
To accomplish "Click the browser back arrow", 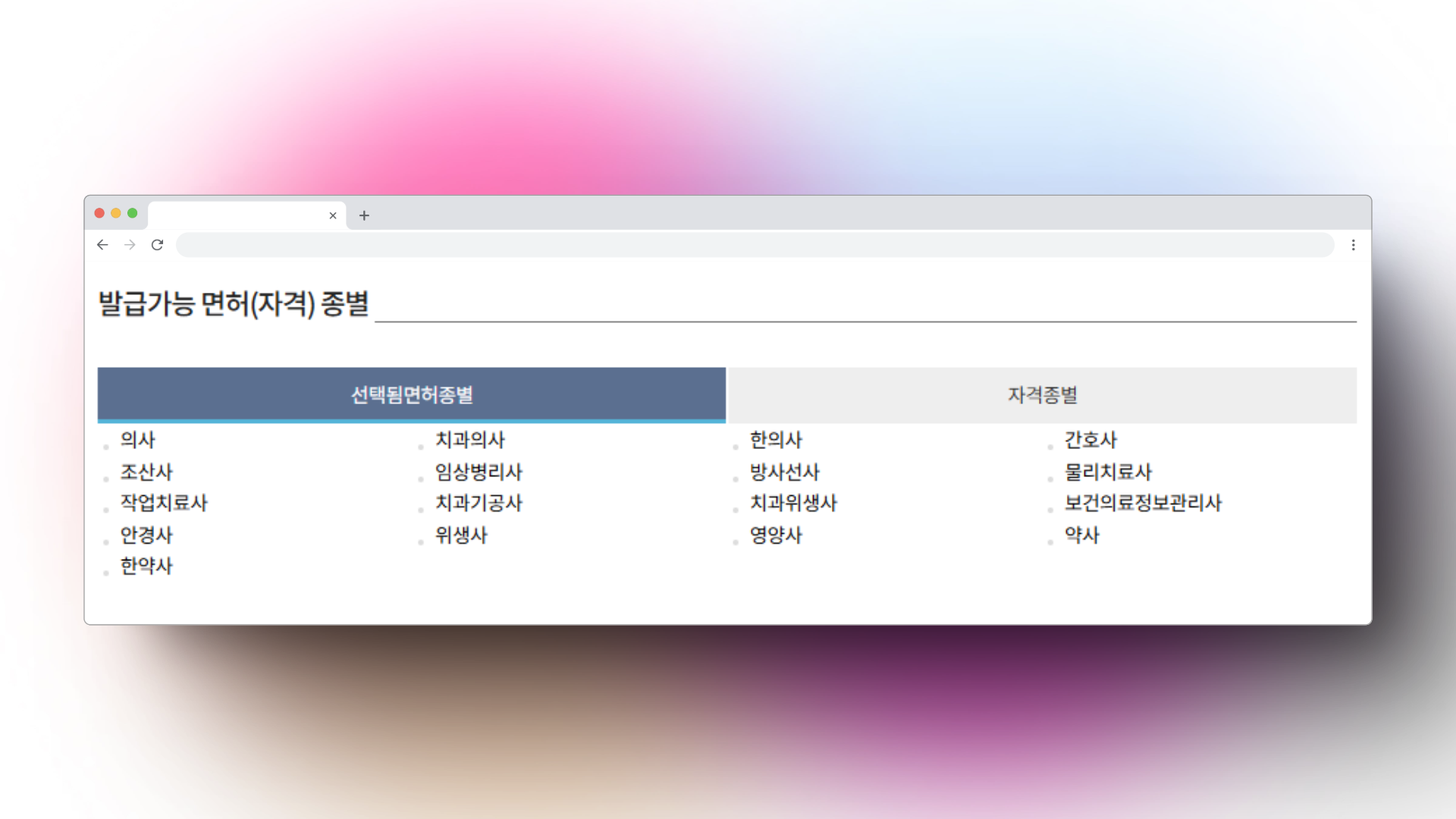I will click(102, 245).
